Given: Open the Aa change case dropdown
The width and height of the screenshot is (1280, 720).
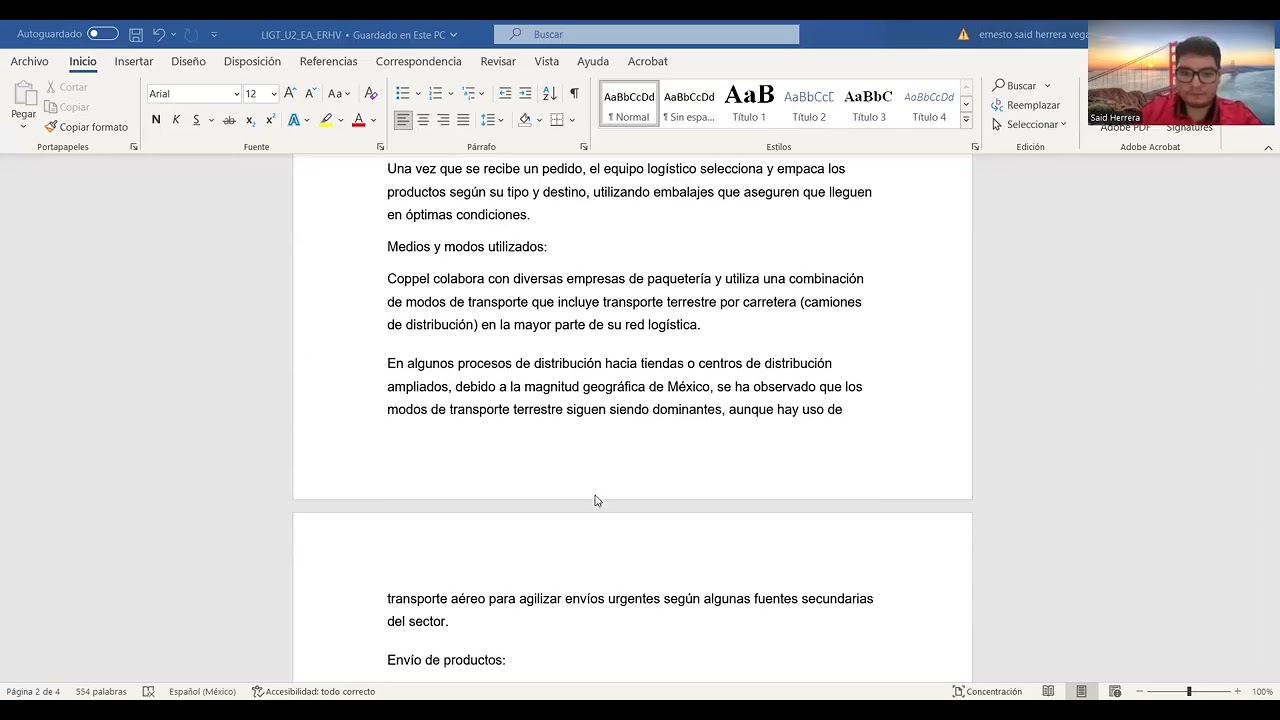Looking at the screenshot, I should click(x=339, y=93).
